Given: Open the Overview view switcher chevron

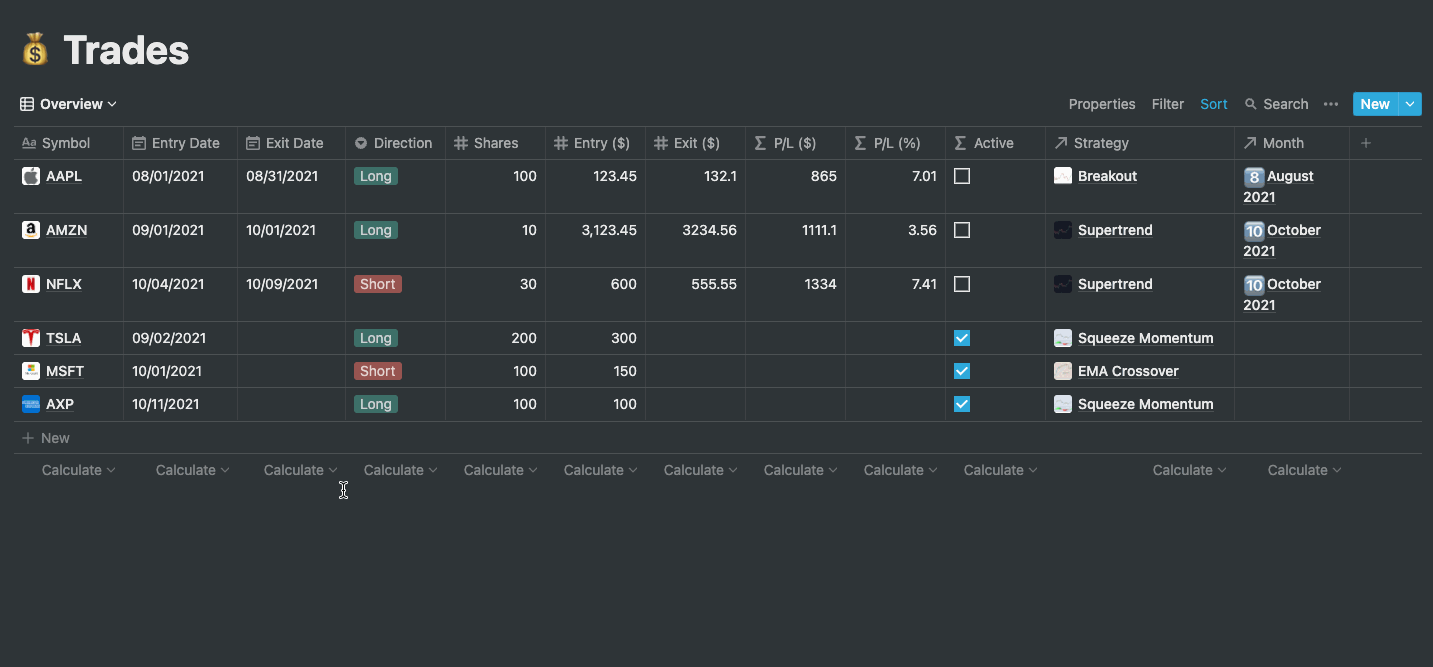Looking at the screenshot, I should click(113, 103).
